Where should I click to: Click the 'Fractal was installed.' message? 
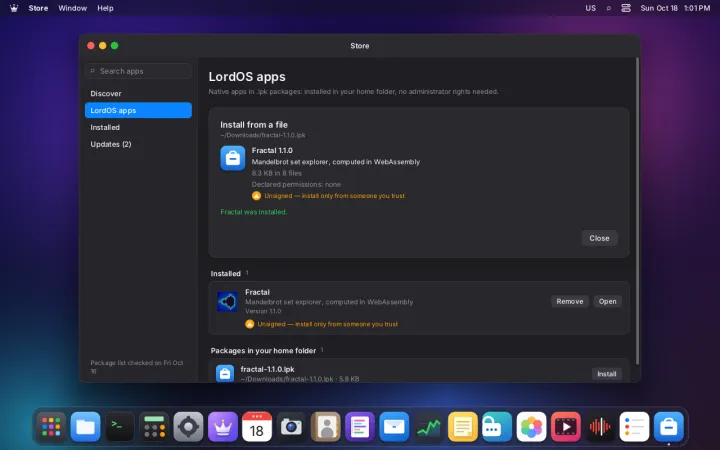(253, 212)
